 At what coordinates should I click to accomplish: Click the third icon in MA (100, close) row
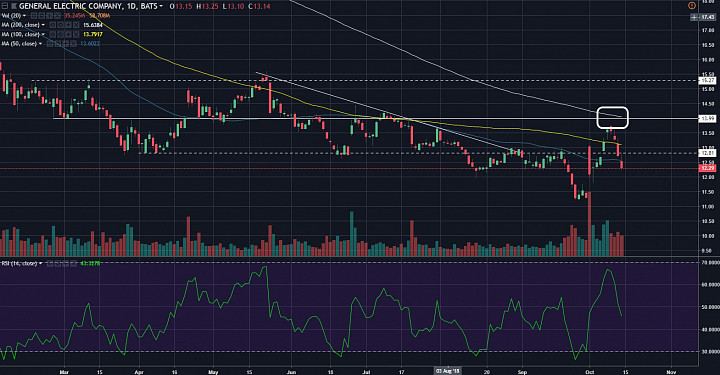click(x=68, y=34)
